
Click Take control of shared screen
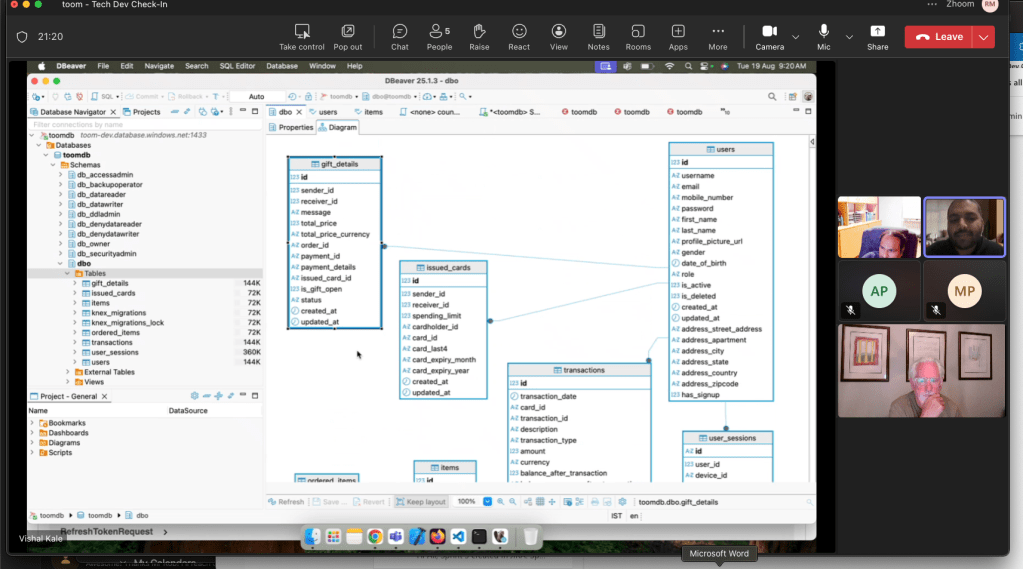[x=301, y=37]
